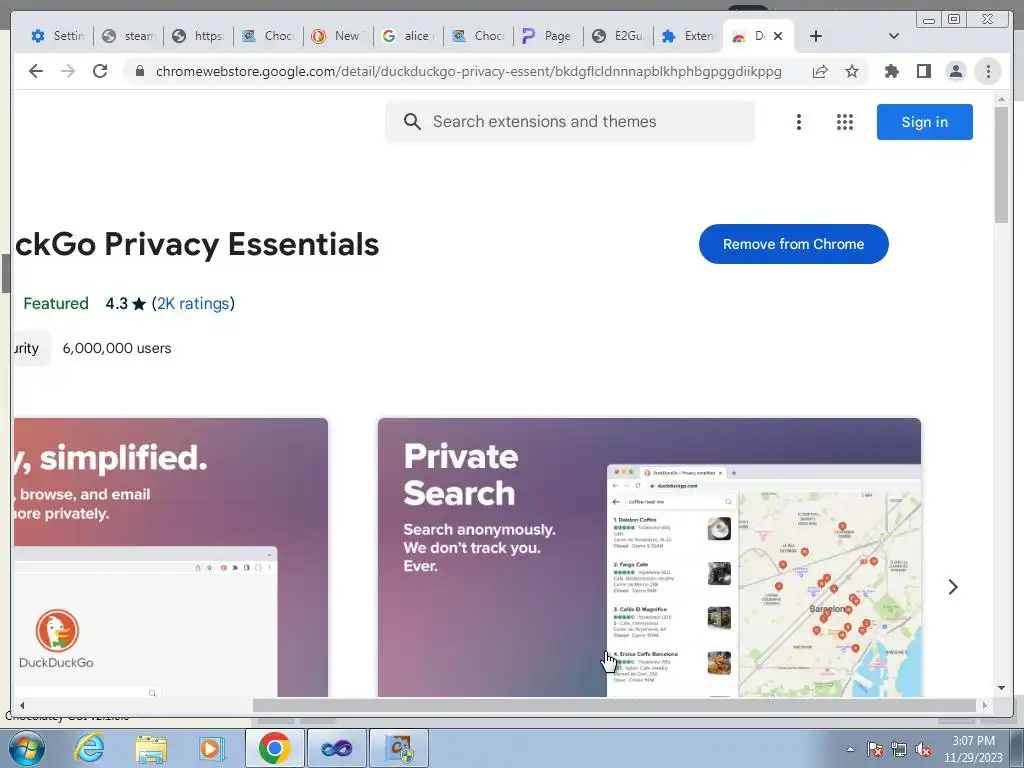Share this page from the address bar
1024x768 pixels.
[820, 71]
